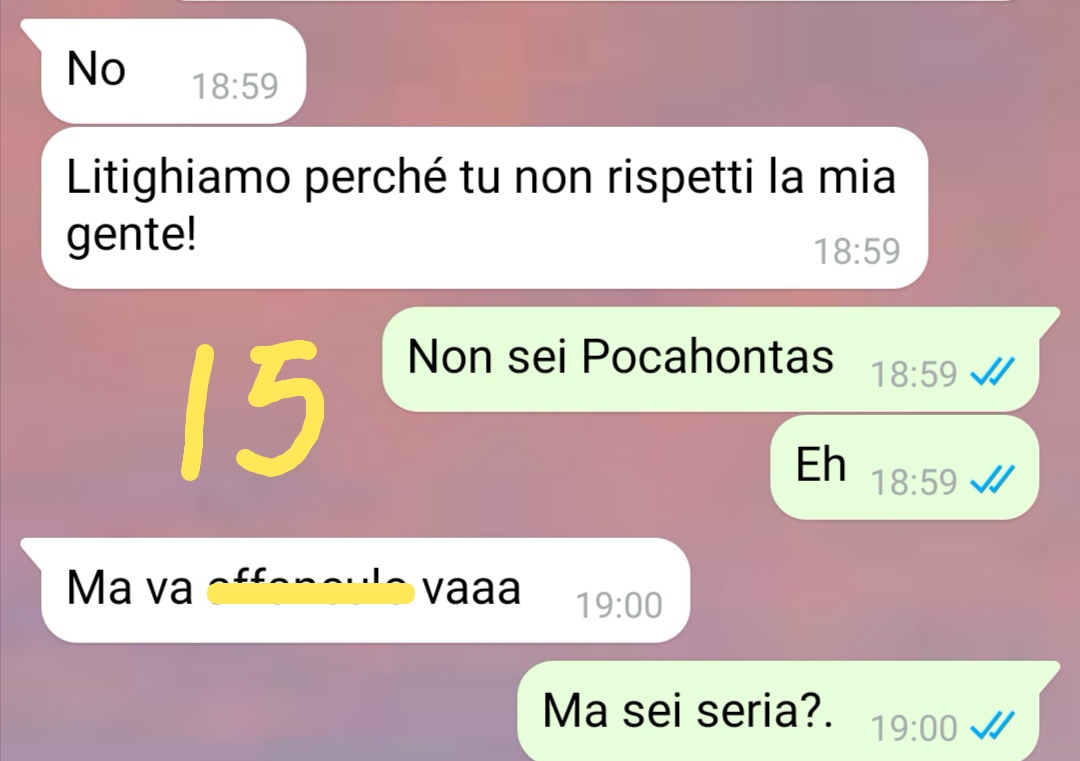
Task: Select the 'Ma va ... vaaa' message
Action: click(357, 590)
